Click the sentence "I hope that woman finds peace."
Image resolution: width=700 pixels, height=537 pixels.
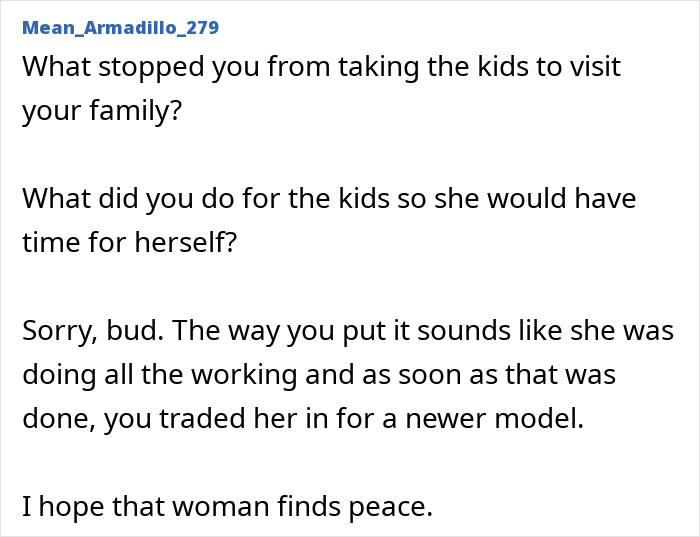[227, 507]
